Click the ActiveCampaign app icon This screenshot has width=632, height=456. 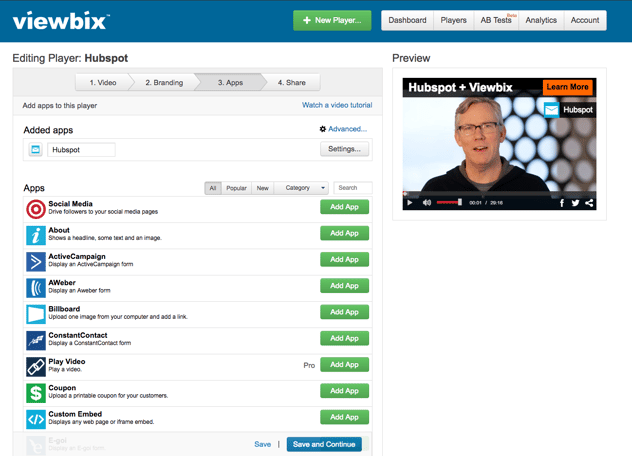coord(35,261)
